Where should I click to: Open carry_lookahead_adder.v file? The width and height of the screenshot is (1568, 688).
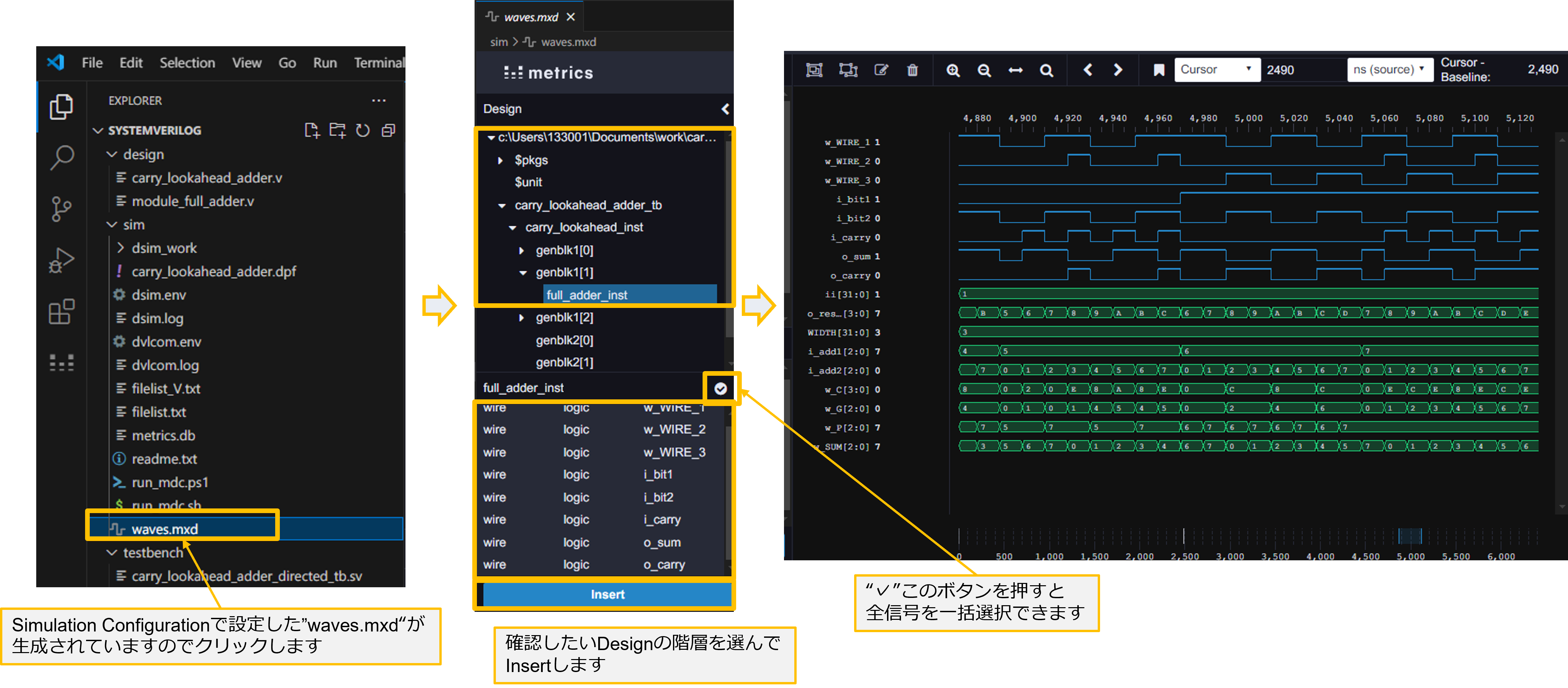pos(206,178)
